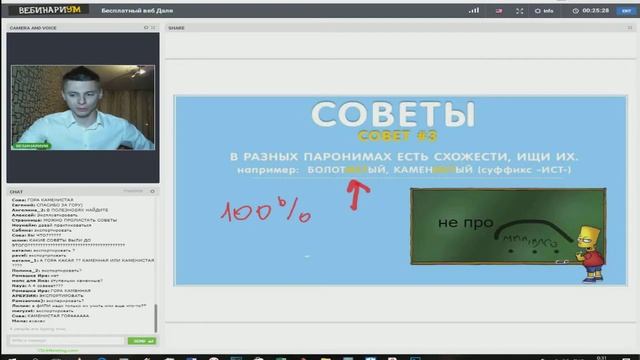The image size is (640, 360).
Task: Click the link below chat input
Action: pyautogui.click(x=58, y=350)
